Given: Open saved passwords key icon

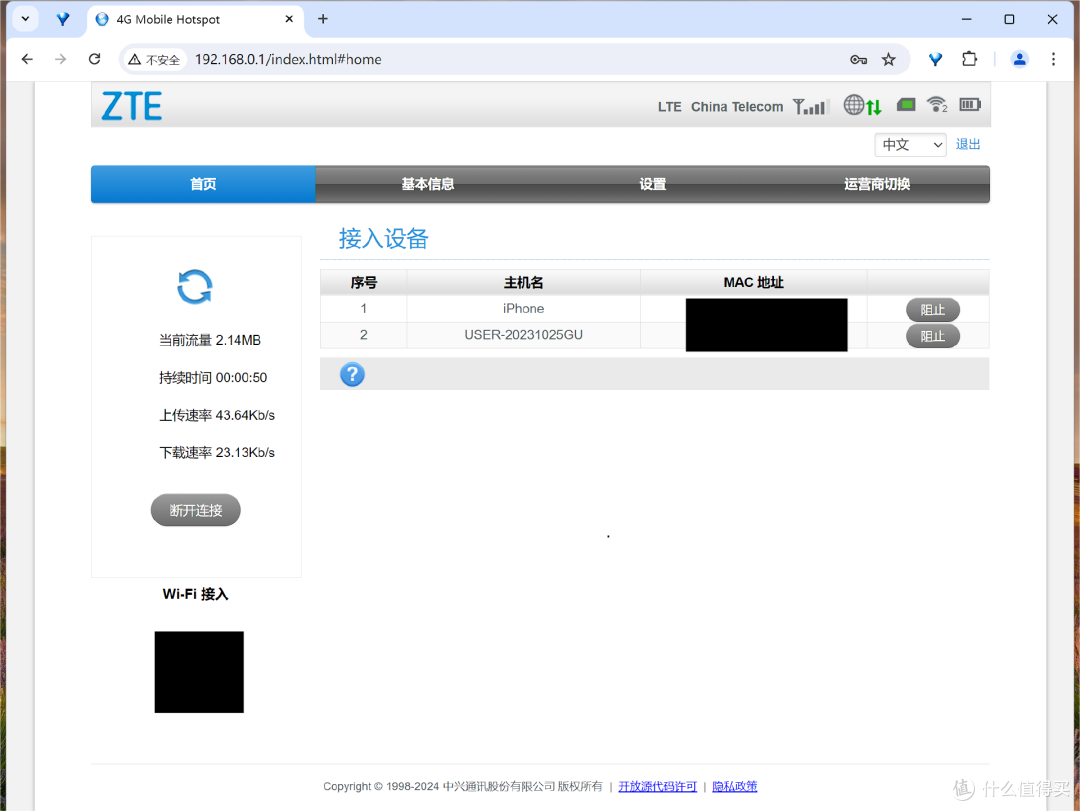Looking at the screenshot, I should (x=858, y=60).
